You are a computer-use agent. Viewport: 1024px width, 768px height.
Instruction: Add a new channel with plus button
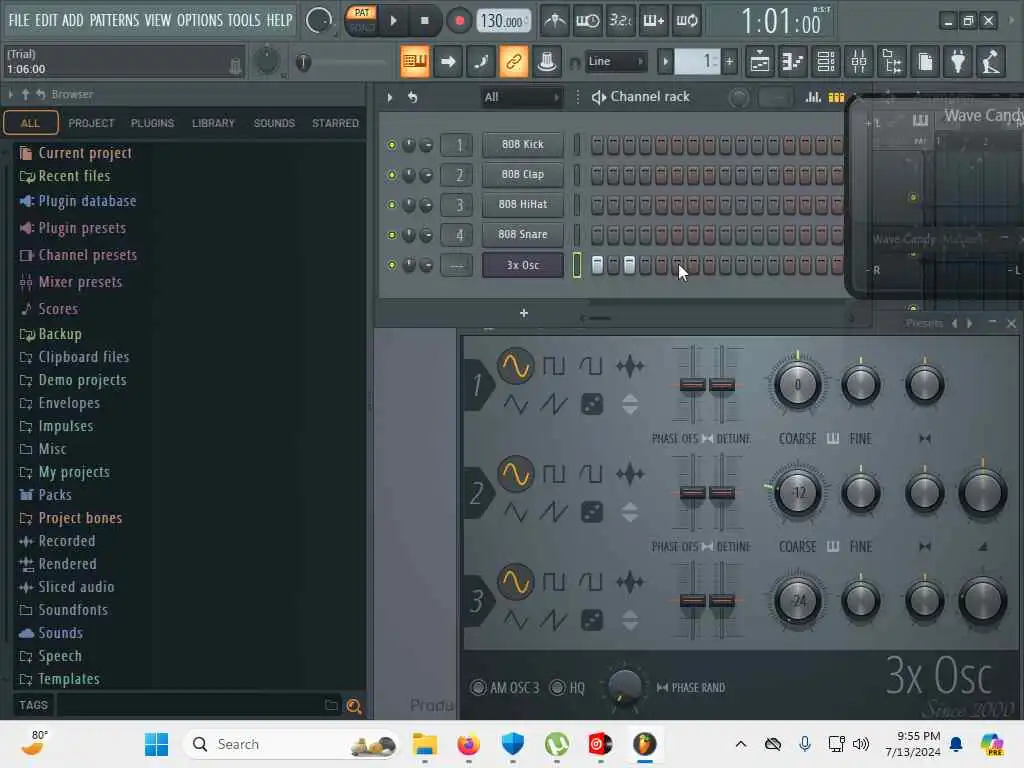tap(524, 313)
